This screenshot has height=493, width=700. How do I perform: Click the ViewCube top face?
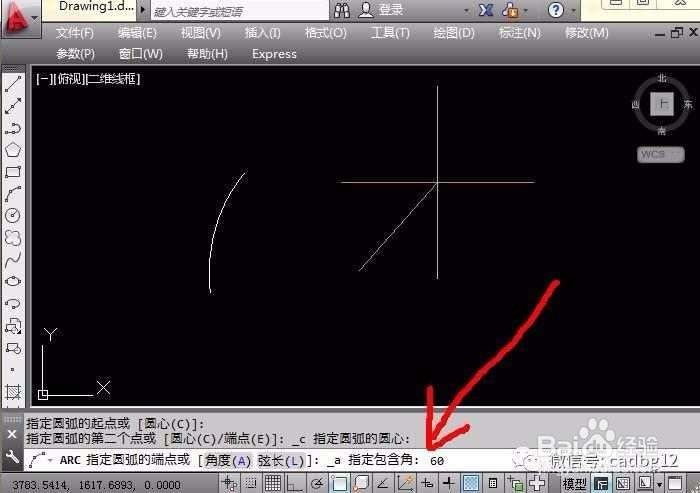coord(662,104)
